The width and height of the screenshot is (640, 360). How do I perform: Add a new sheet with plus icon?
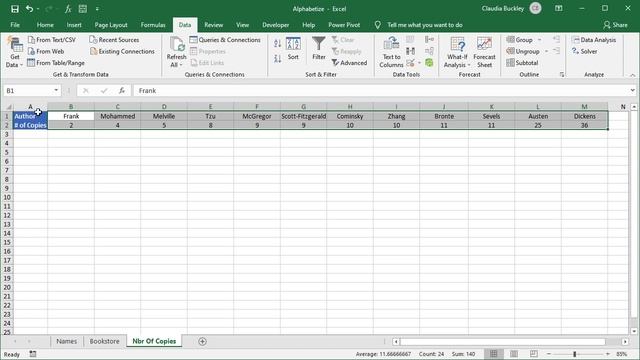point(202,341)
